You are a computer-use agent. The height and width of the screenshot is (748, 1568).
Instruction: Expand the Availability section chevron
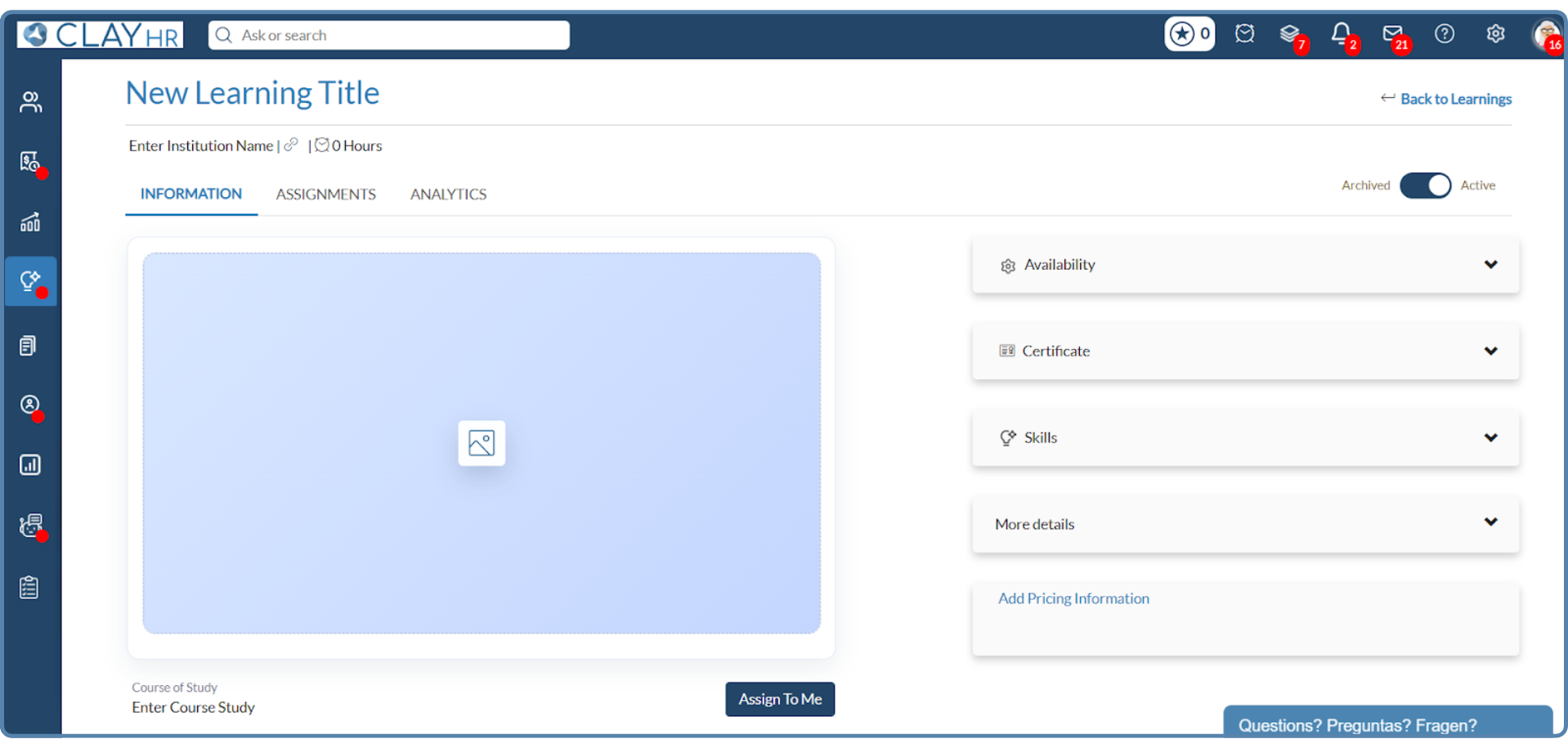(1491, 265)
